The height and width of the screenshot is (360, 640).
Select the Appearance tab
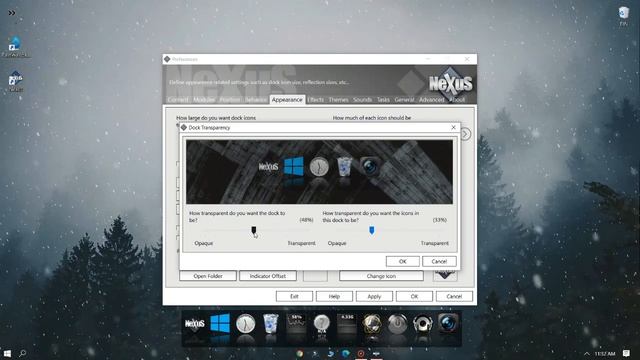[287, 100]
